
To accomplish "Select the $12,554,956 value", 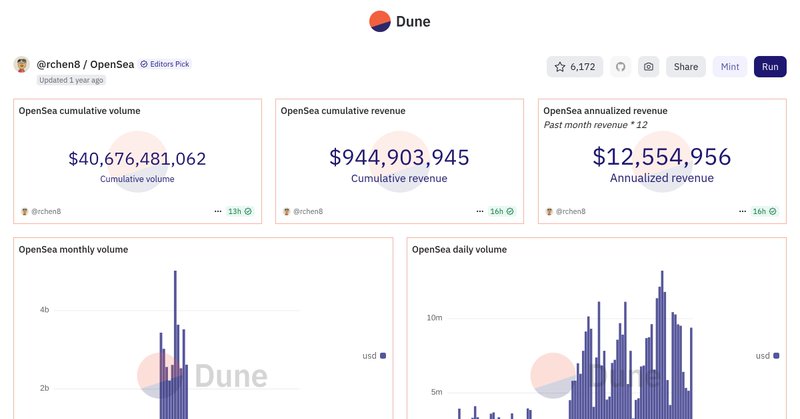I will click(662, 157).
